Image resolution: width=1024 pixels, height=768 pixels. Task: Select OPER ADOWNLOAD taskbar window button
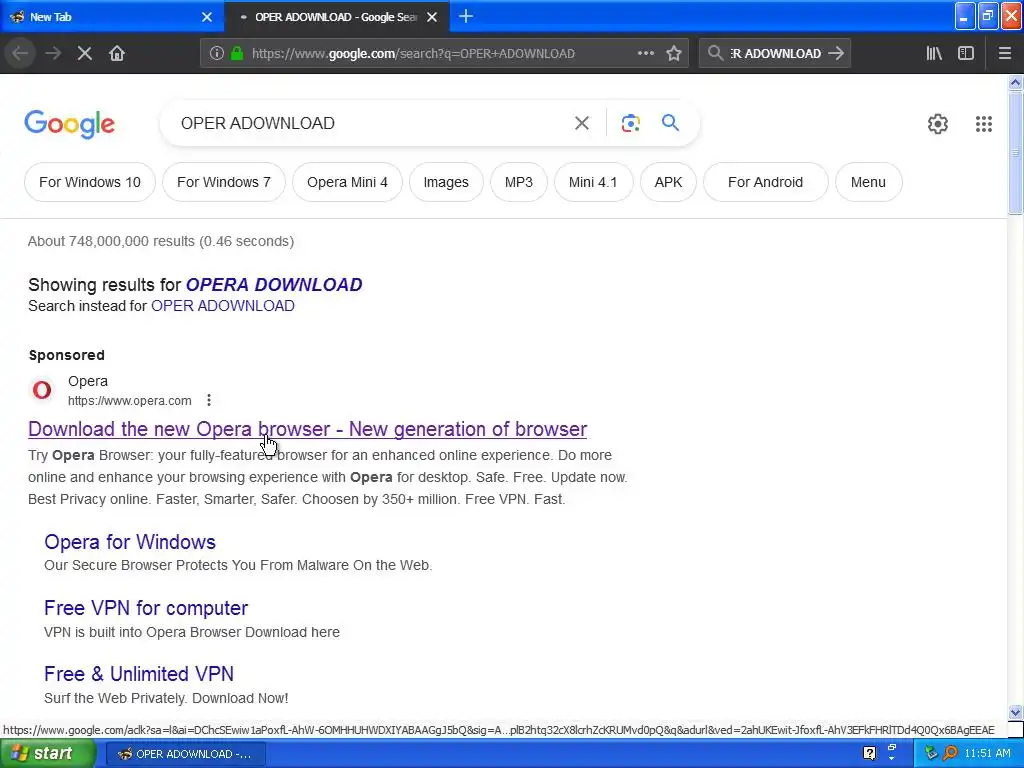click(x=185, y=754)
